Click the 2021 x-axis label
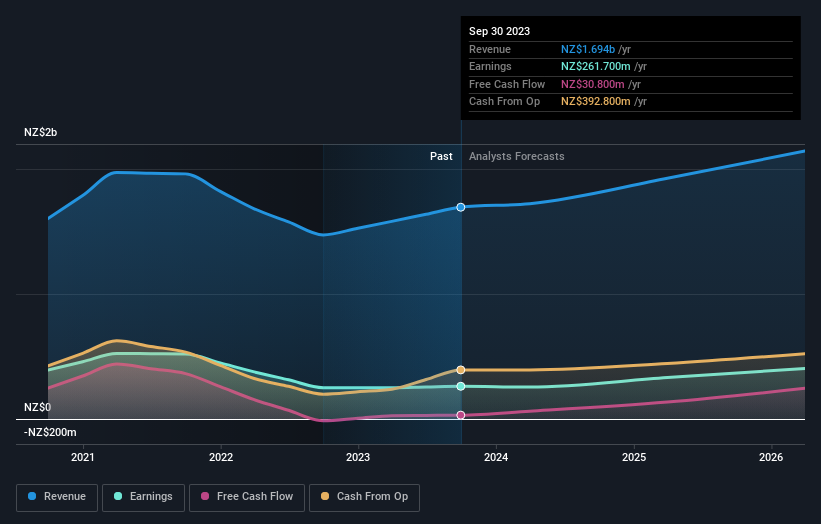This screenshot has height=524, width=821. [x=83, y=458]
